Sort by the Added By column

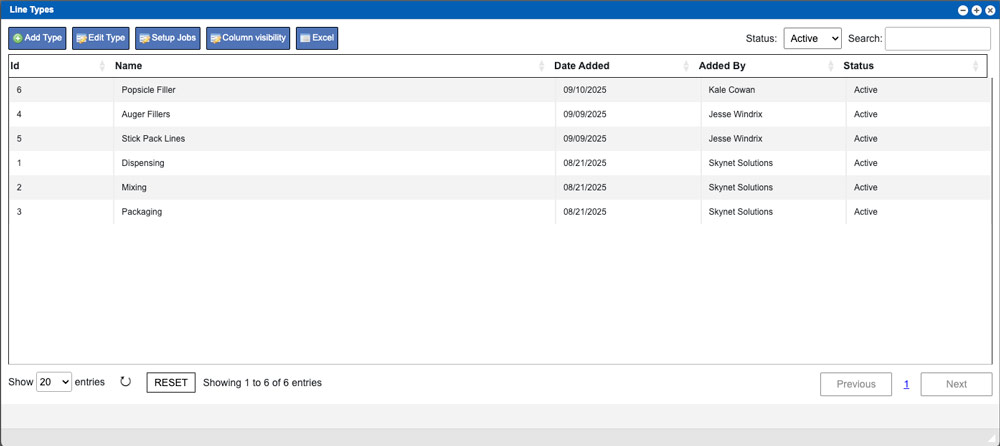(765, 66)
